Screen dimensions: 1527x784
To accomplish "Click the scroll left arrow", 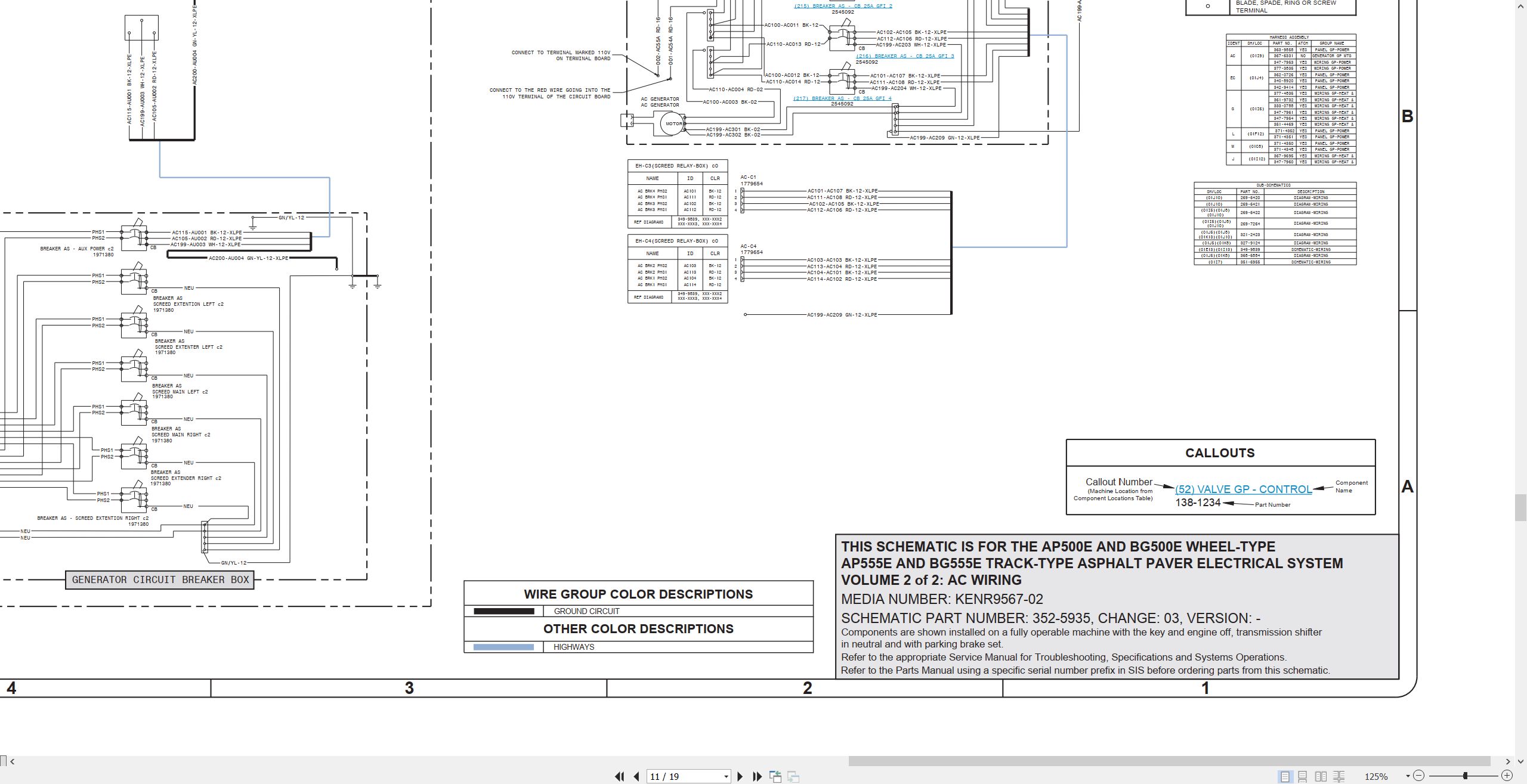I will coord(13,761).
